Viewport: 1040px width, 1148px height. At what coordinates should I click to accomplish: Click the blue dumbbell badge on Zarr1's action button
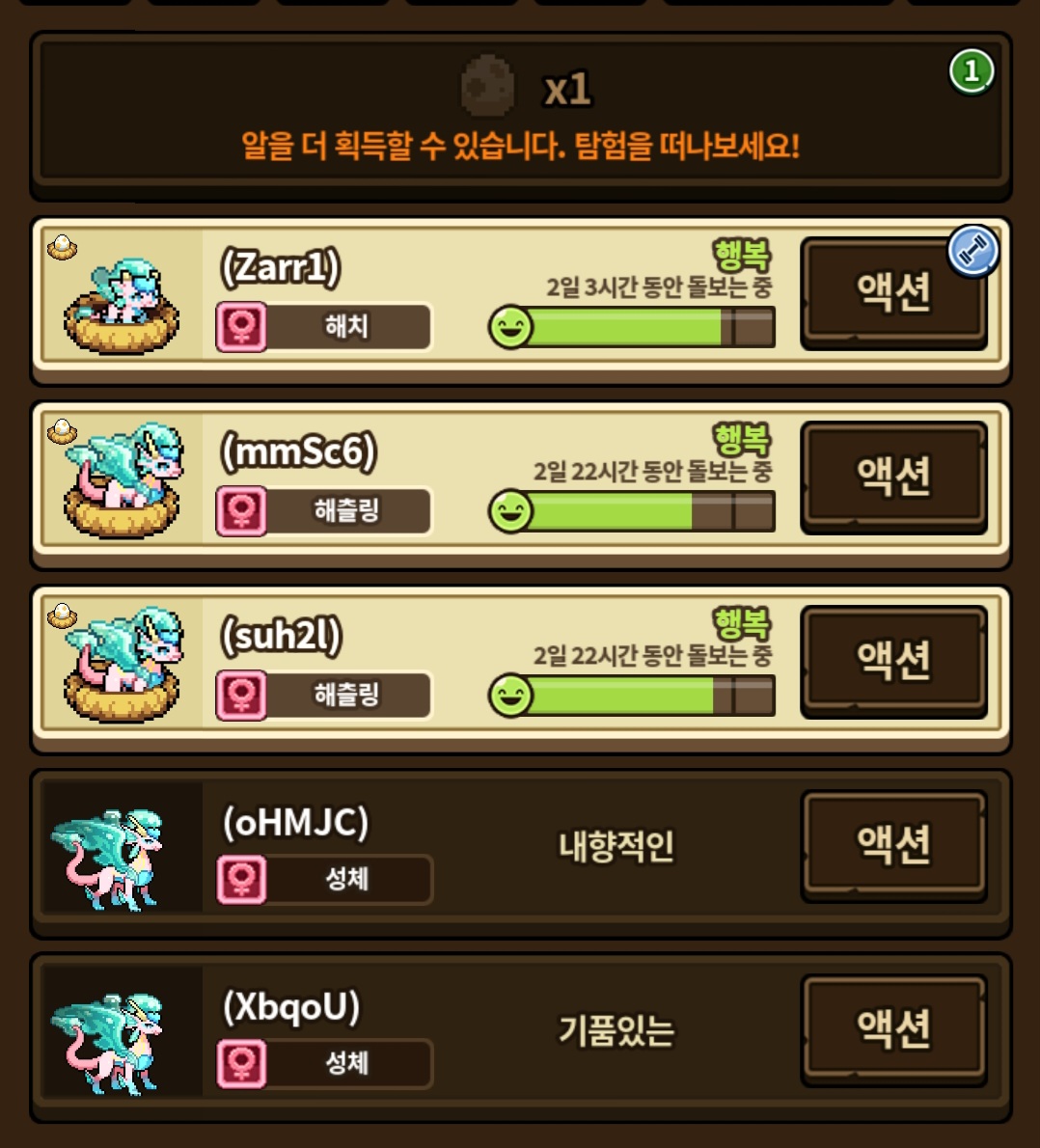[972, 251]
